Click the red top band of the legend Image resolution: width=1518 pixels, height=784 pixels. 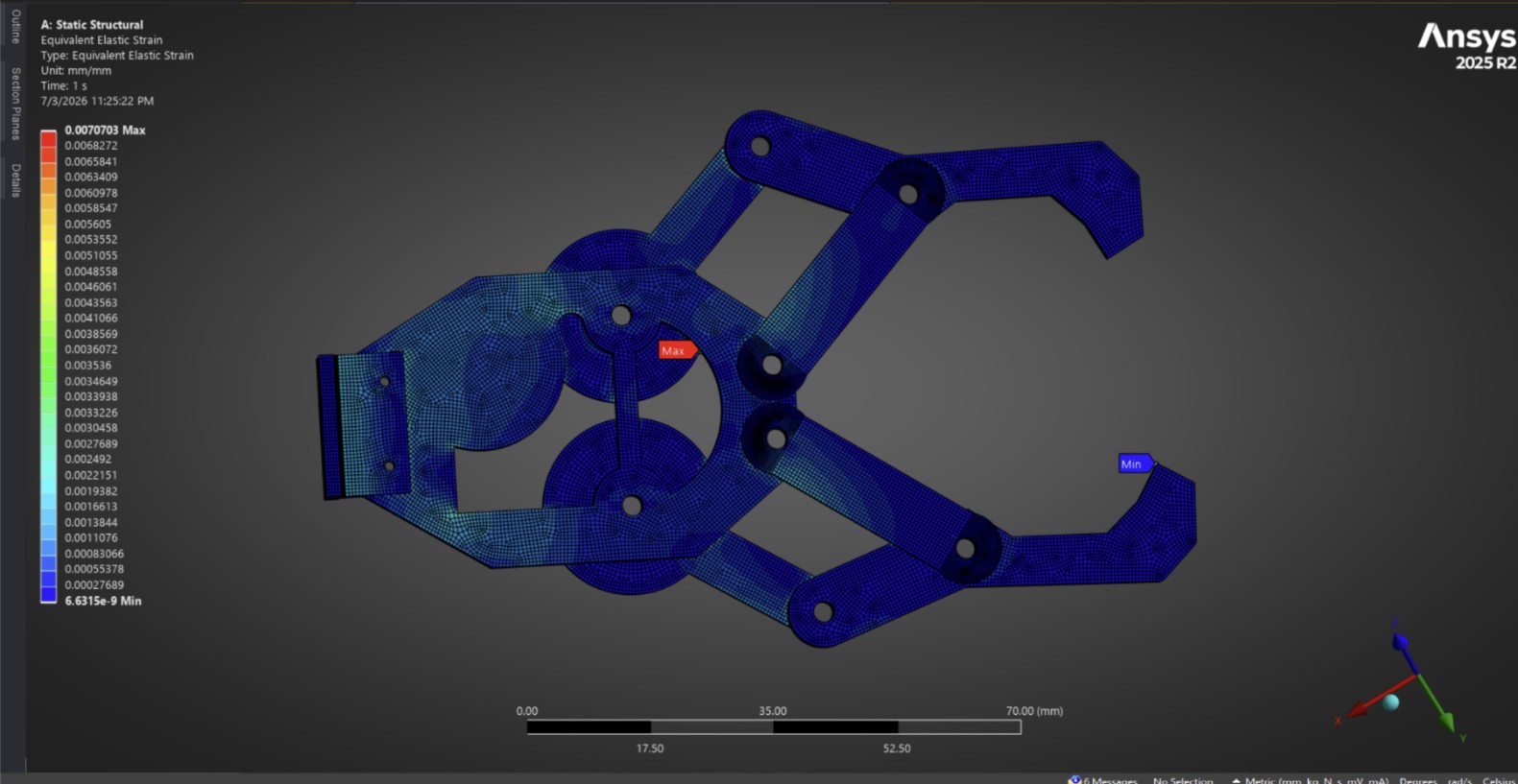pos(48,138)
